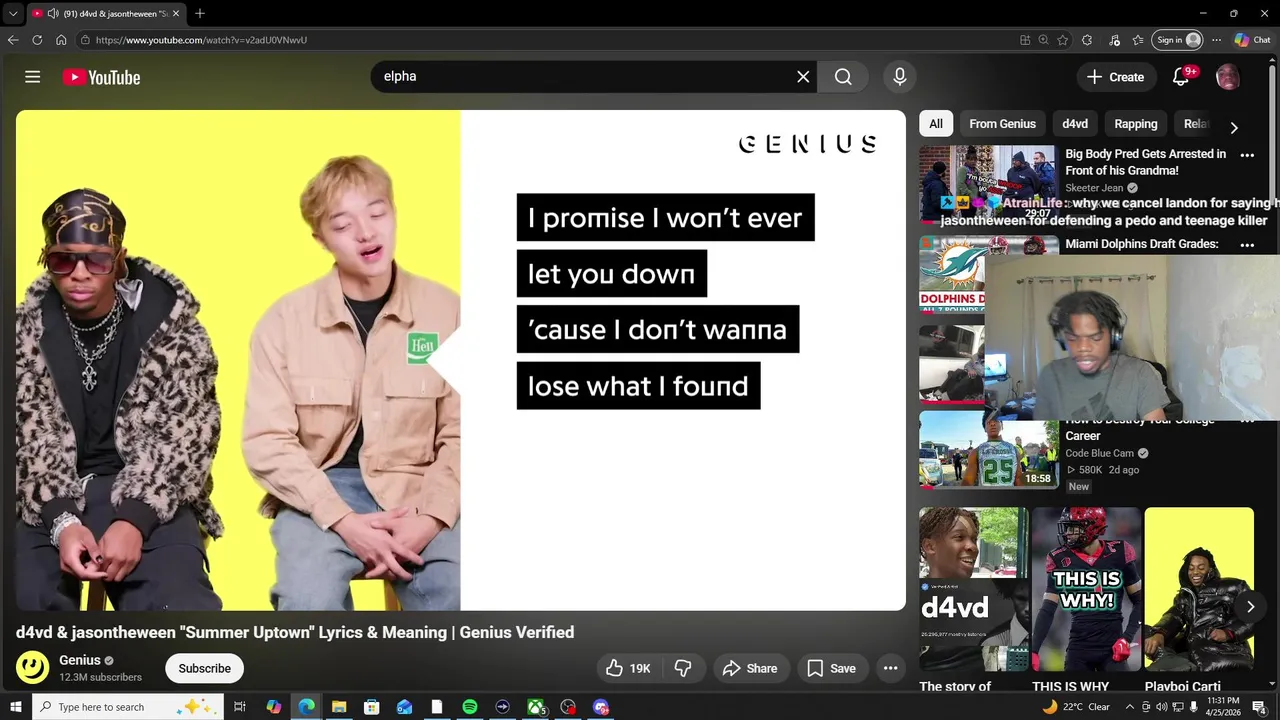This screenshot has width=1280, height=720.
Task: Close the d4vd & jasontheween tab
Action: (176, 14)
